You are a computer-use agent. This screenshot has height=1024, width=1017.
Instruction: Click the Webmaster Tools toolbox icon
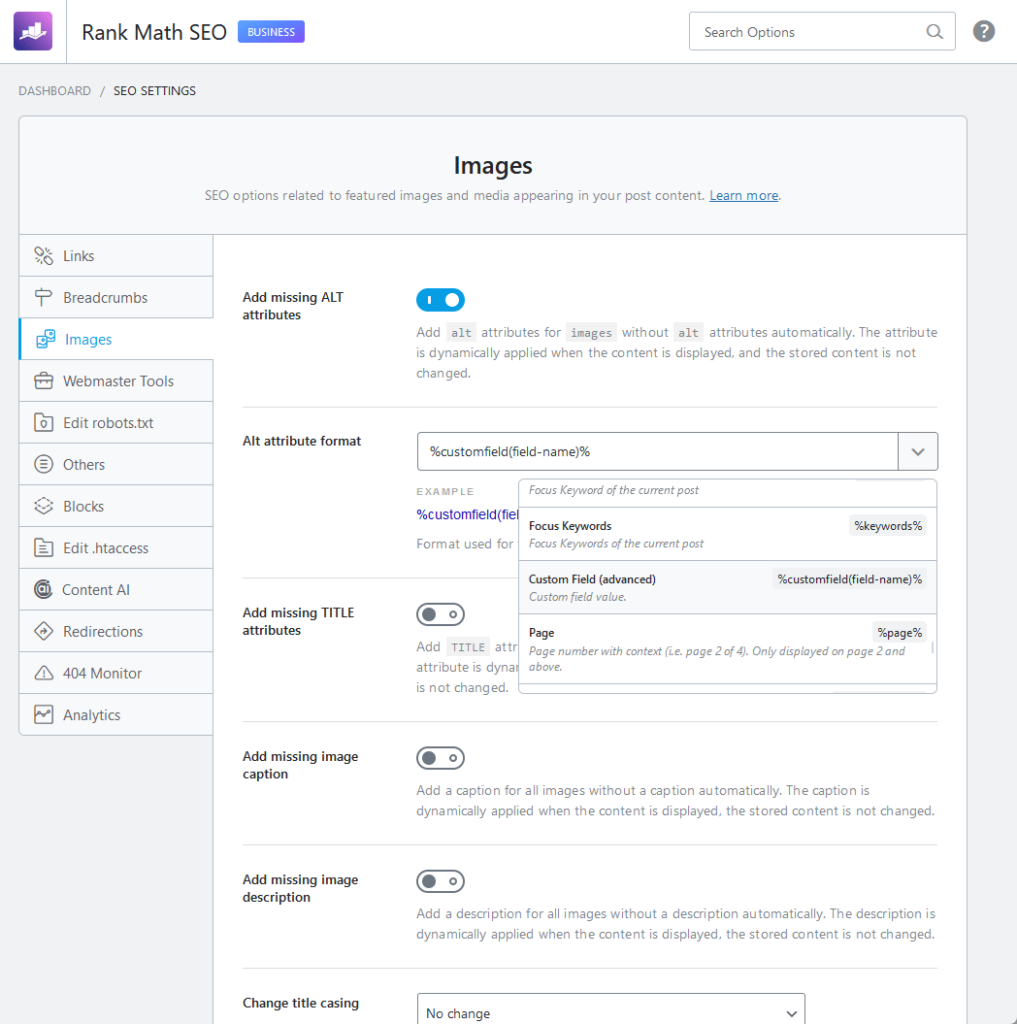(43, 381)
